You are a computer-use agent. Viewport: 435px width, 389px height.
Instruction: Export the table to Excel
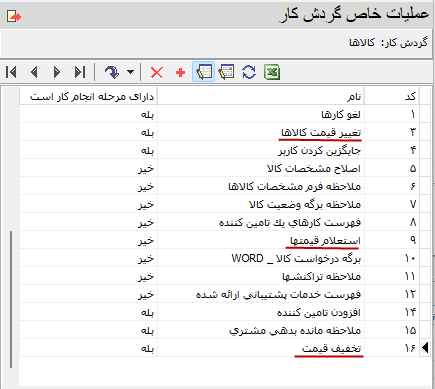(x=272, y=72)
